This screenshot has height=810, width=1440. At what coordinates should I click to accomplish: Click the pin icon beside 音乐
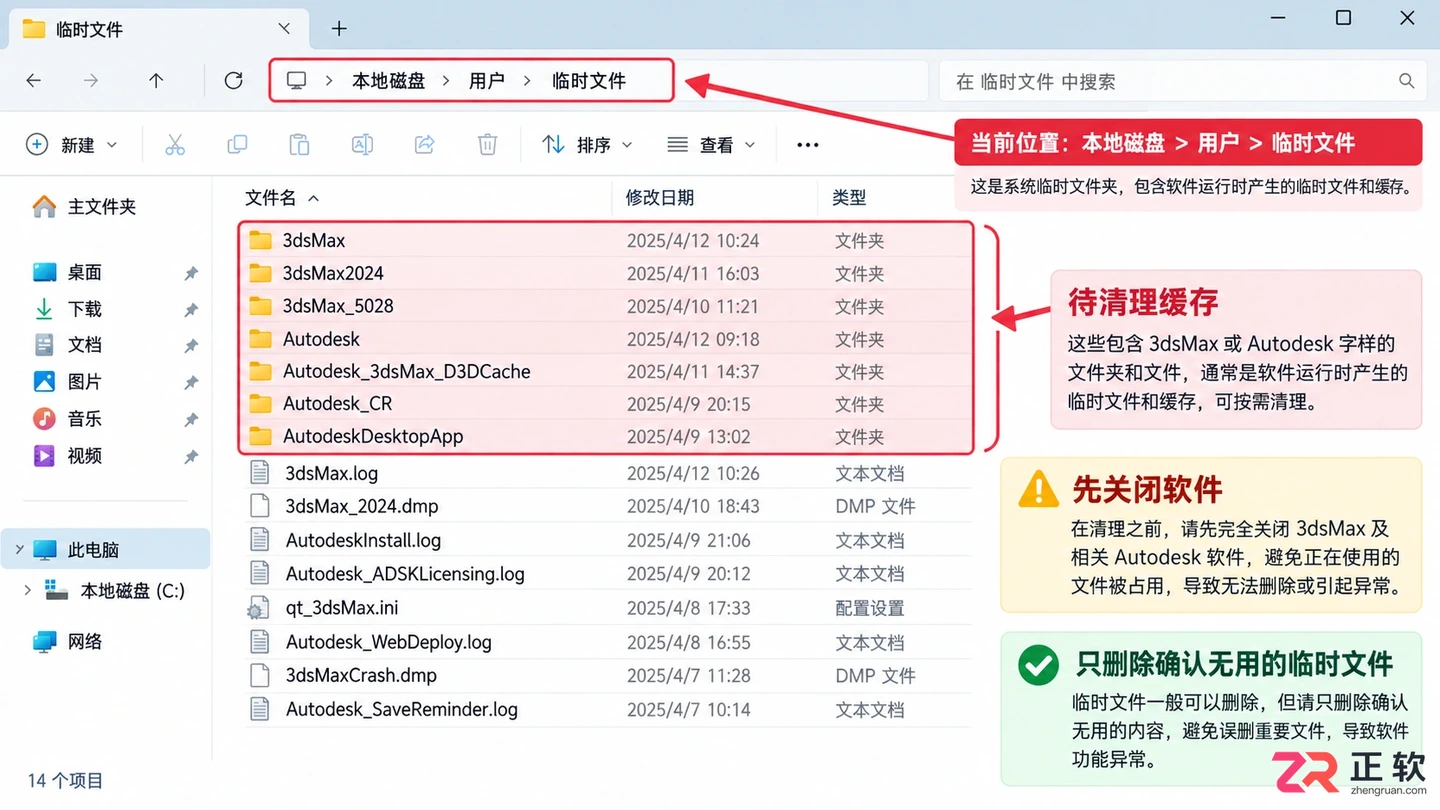(191, 420)
